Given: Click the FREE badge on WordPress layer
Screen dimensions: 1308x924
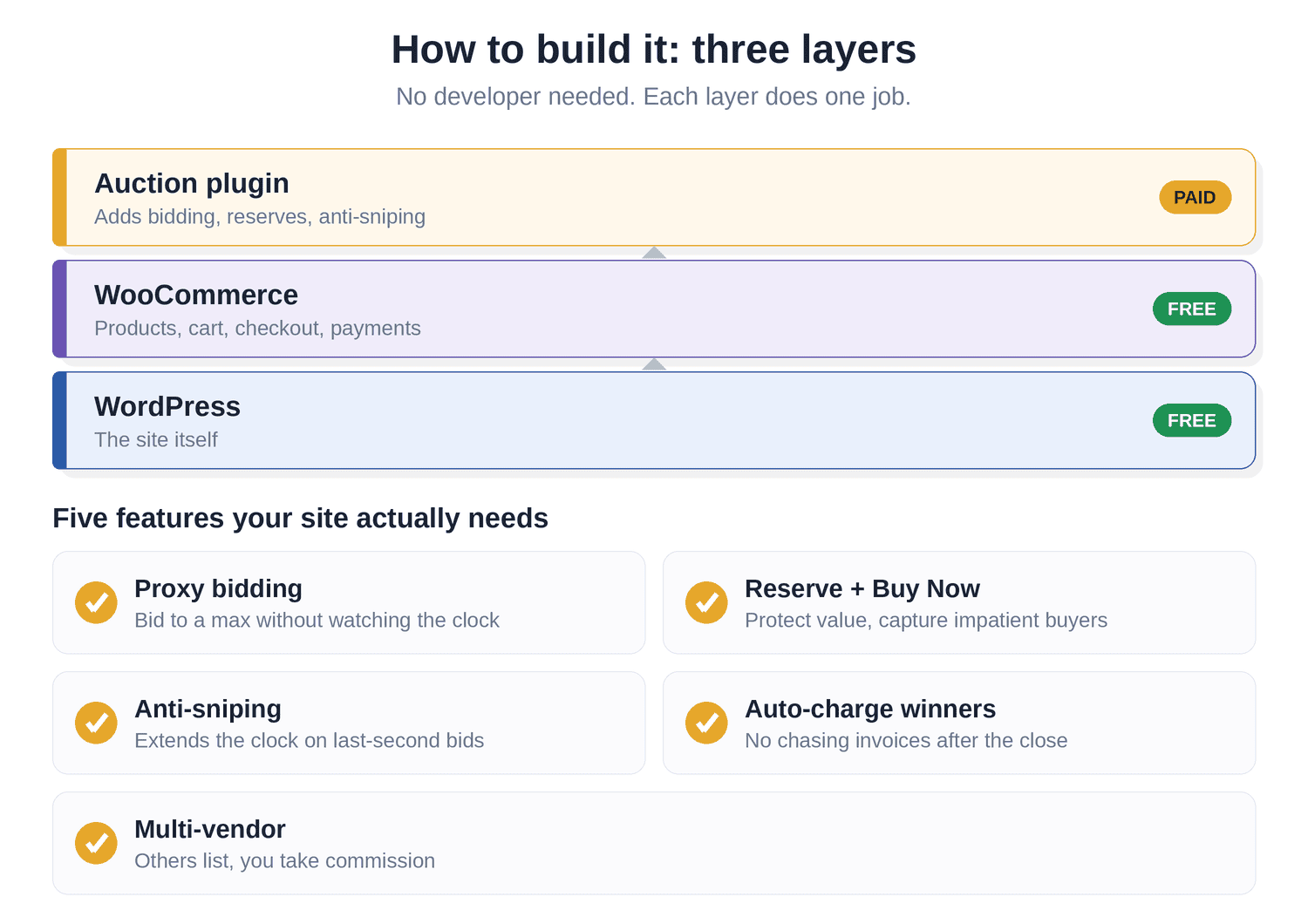Looking at the screenshot, I should coord(1191,420).
